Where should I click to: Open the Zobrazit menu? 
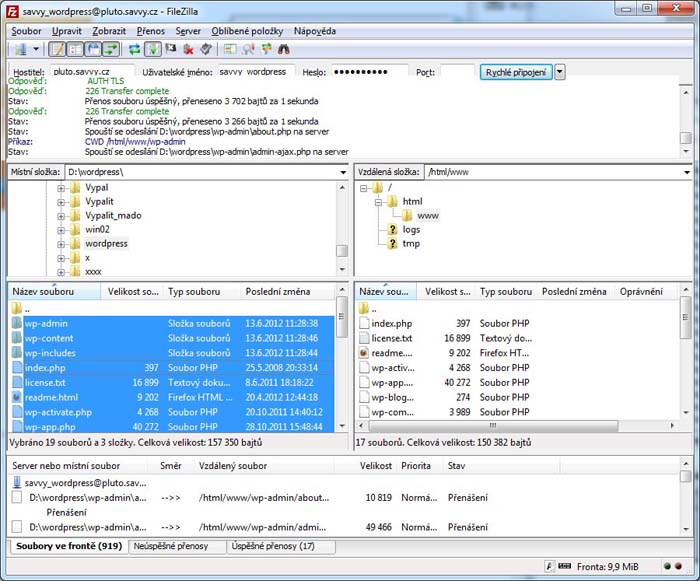109,31
